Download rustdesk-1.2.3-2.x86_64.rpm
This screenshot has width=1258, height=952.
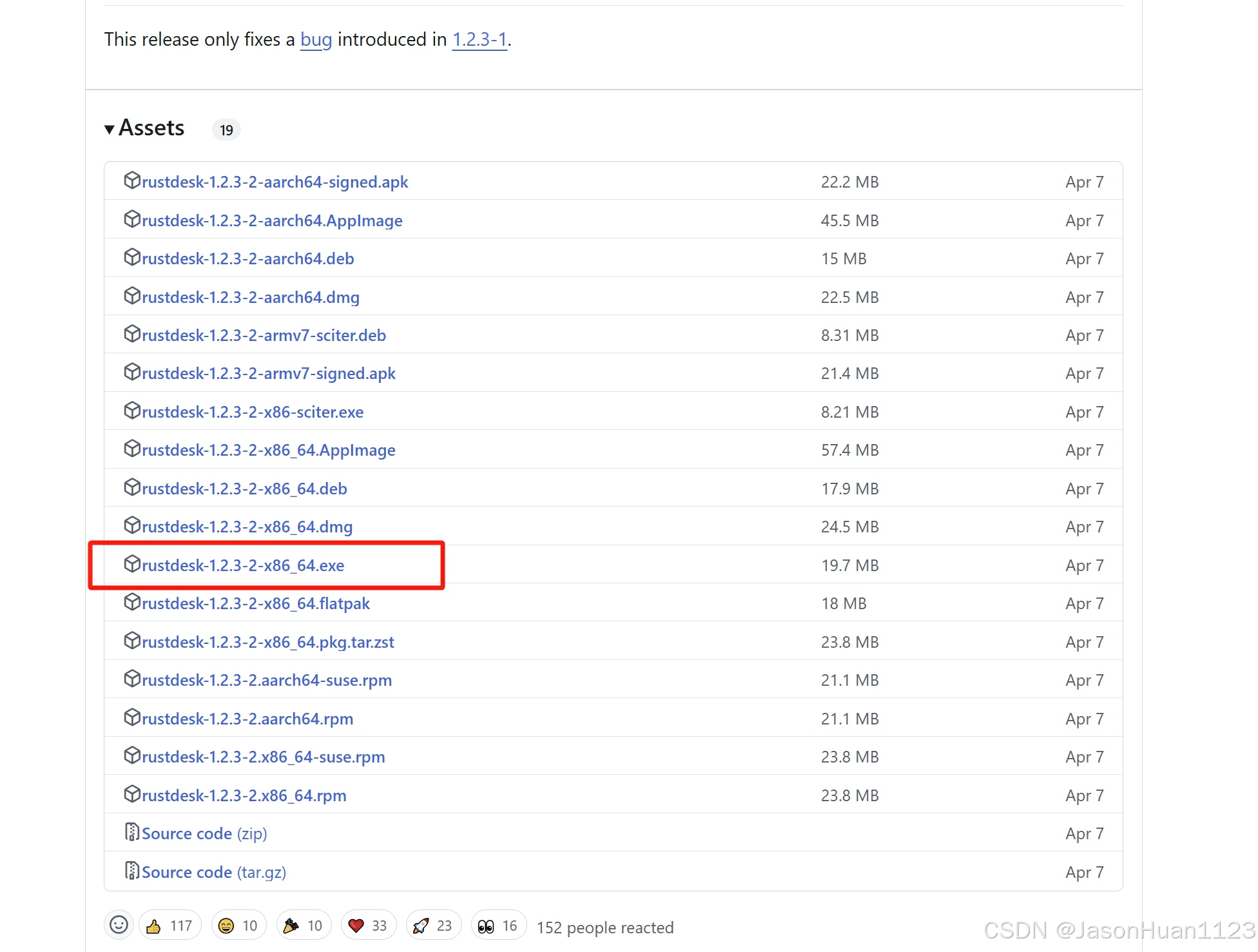[244, 795]
